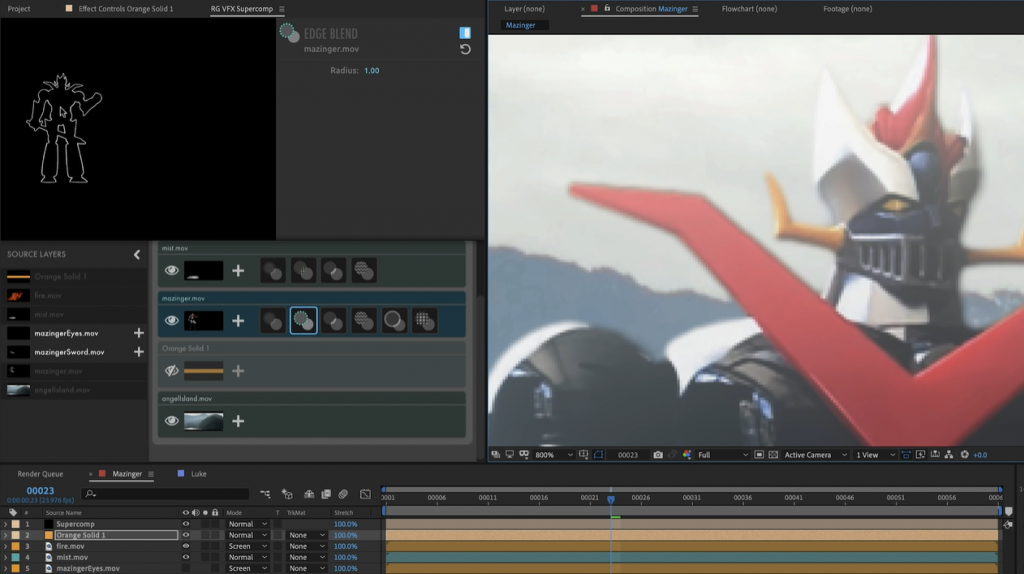The height and width of the screenshot is (574, 1024).
Task: Reset the Edge Blend effect
Action: coord(465,49)
